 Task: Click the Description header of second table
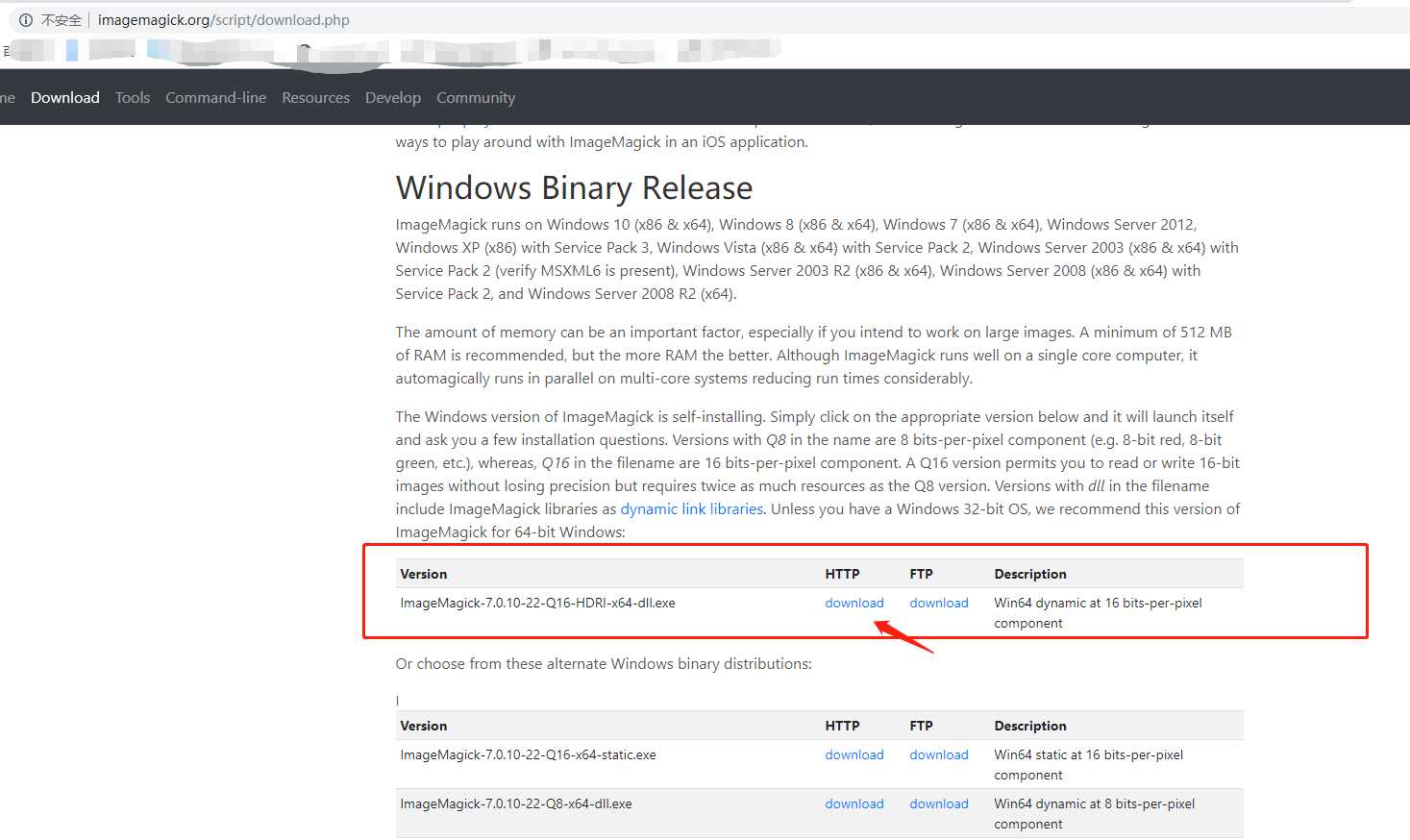click(x=1030, y=726)
